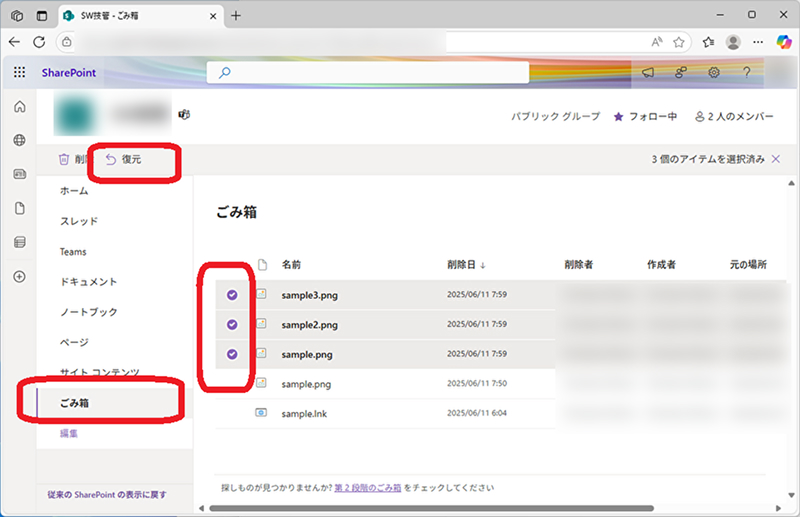Open the SharePoint app launcher grid
Image resolution: width=800 pixels, height=517 pixels.
tap(19, 72)
